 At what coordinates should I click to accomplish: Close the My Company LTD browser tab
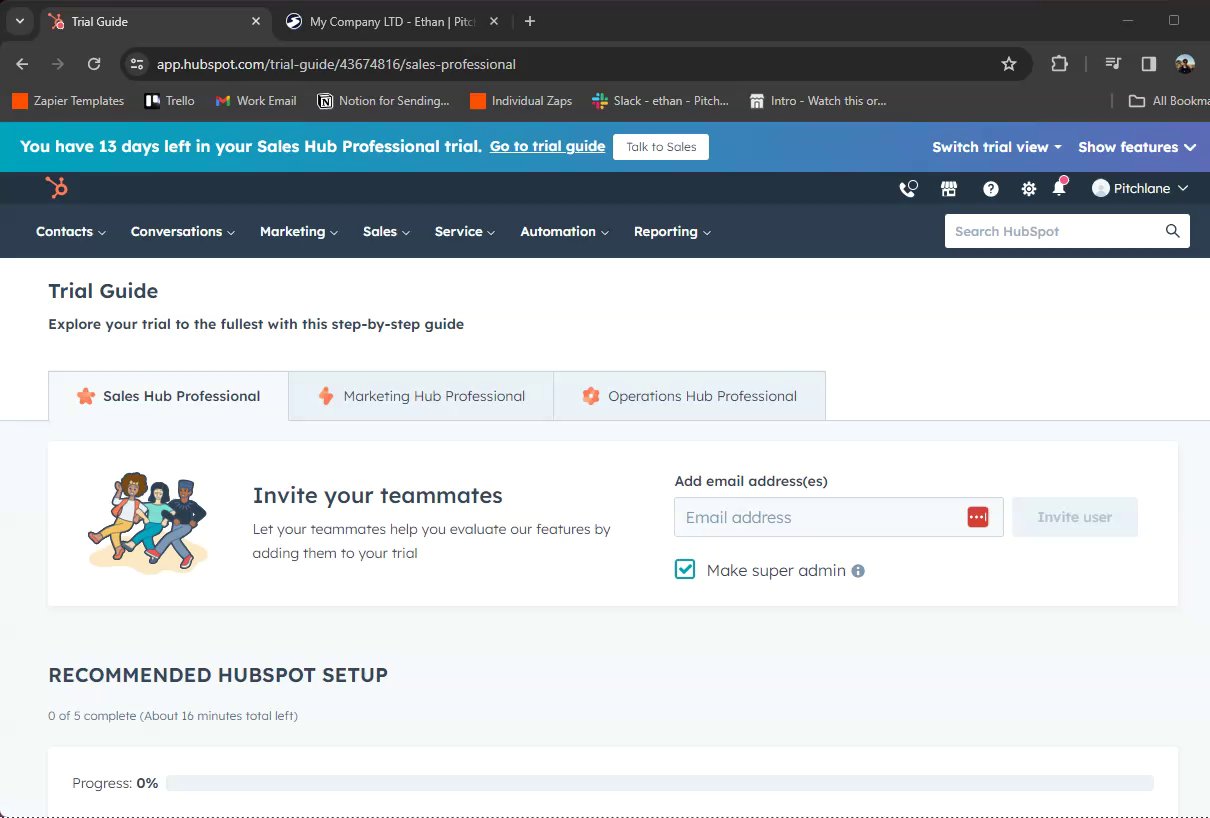[x=494, y=21]
